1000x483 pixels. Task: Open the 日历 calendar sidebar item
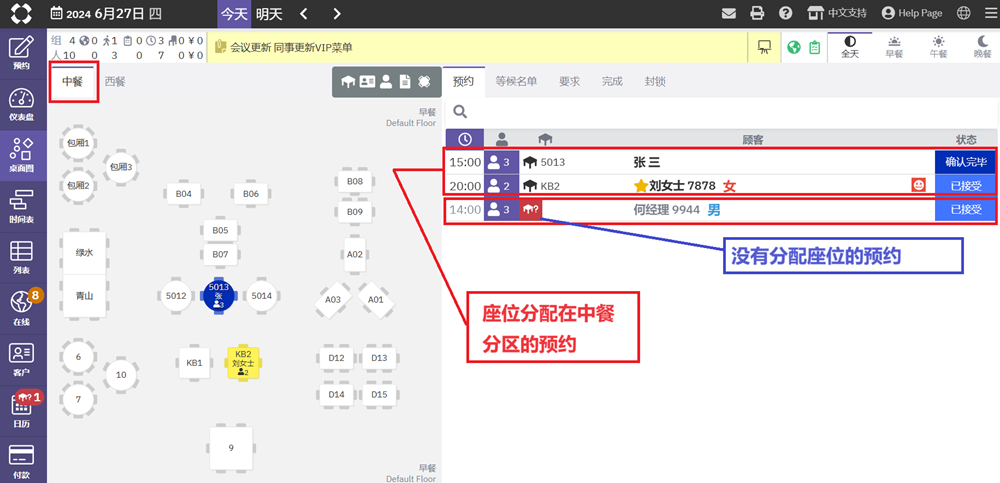[23, 411]
